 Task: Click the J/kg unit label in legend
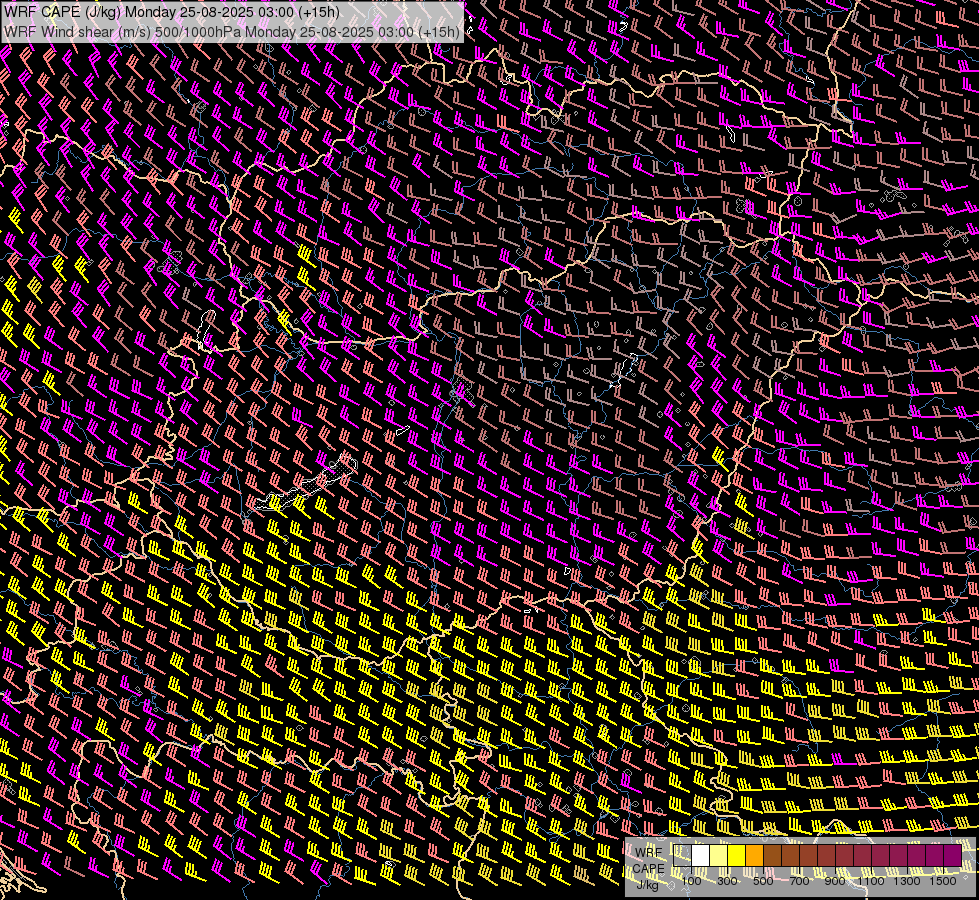coord(648,884)
